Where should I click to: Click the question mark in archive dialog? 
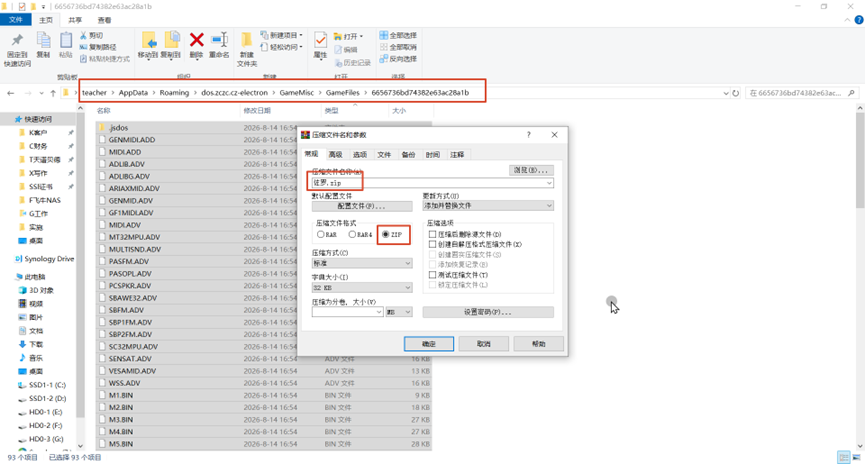528,135
